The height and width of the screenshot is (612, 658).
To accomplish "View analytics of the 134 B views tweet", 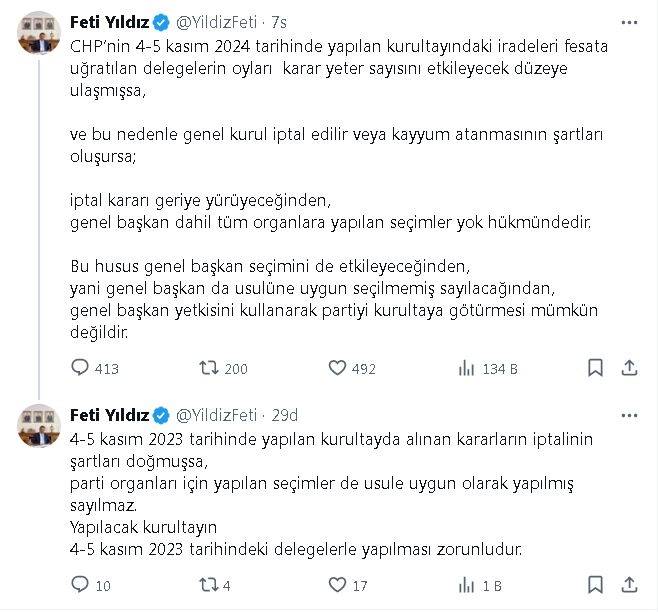I will click(x=466, y=368).
